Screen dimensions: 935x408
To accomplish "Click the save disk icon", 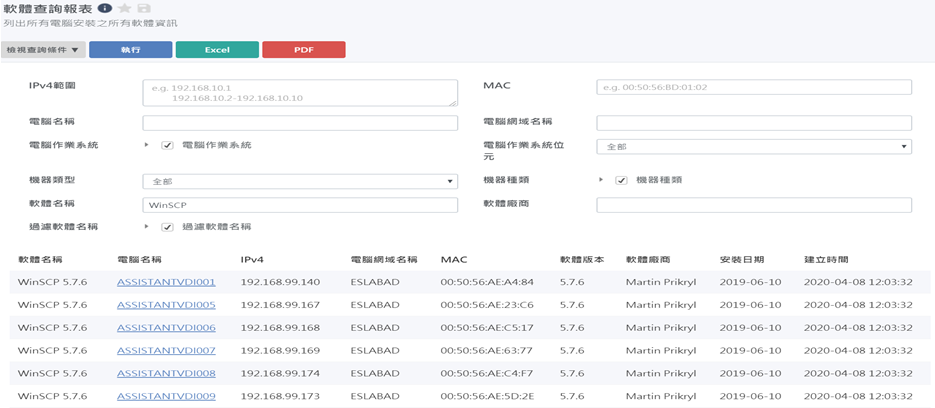I will (144, 8).
